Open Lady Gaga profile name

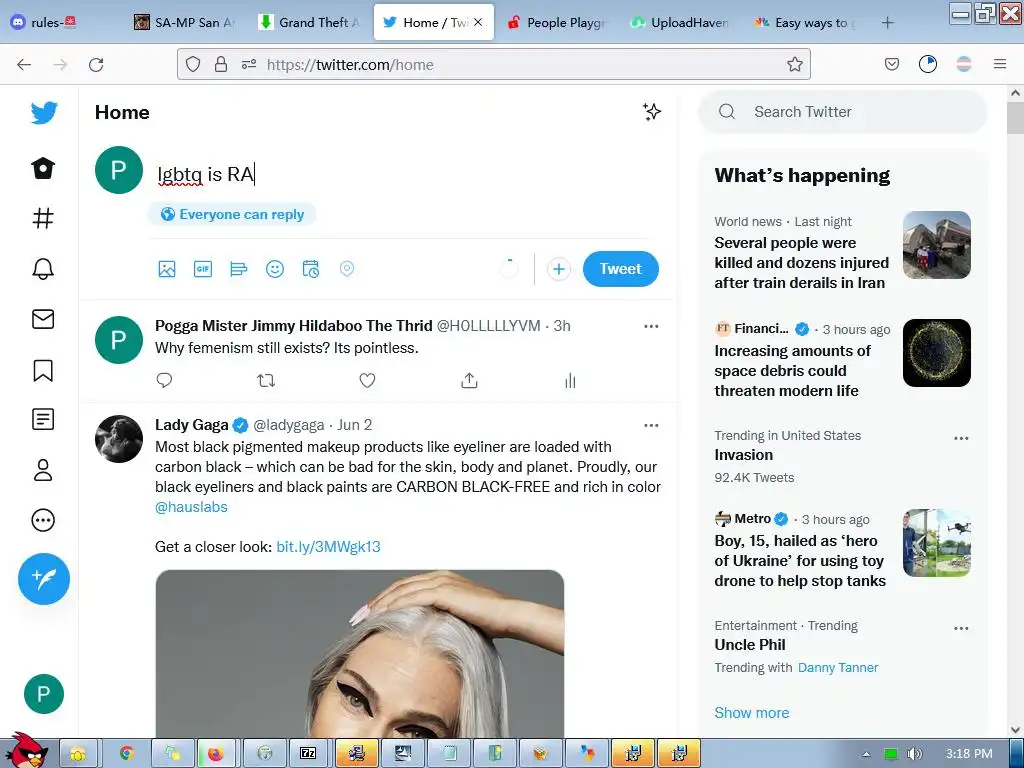[x=191, y=424]
